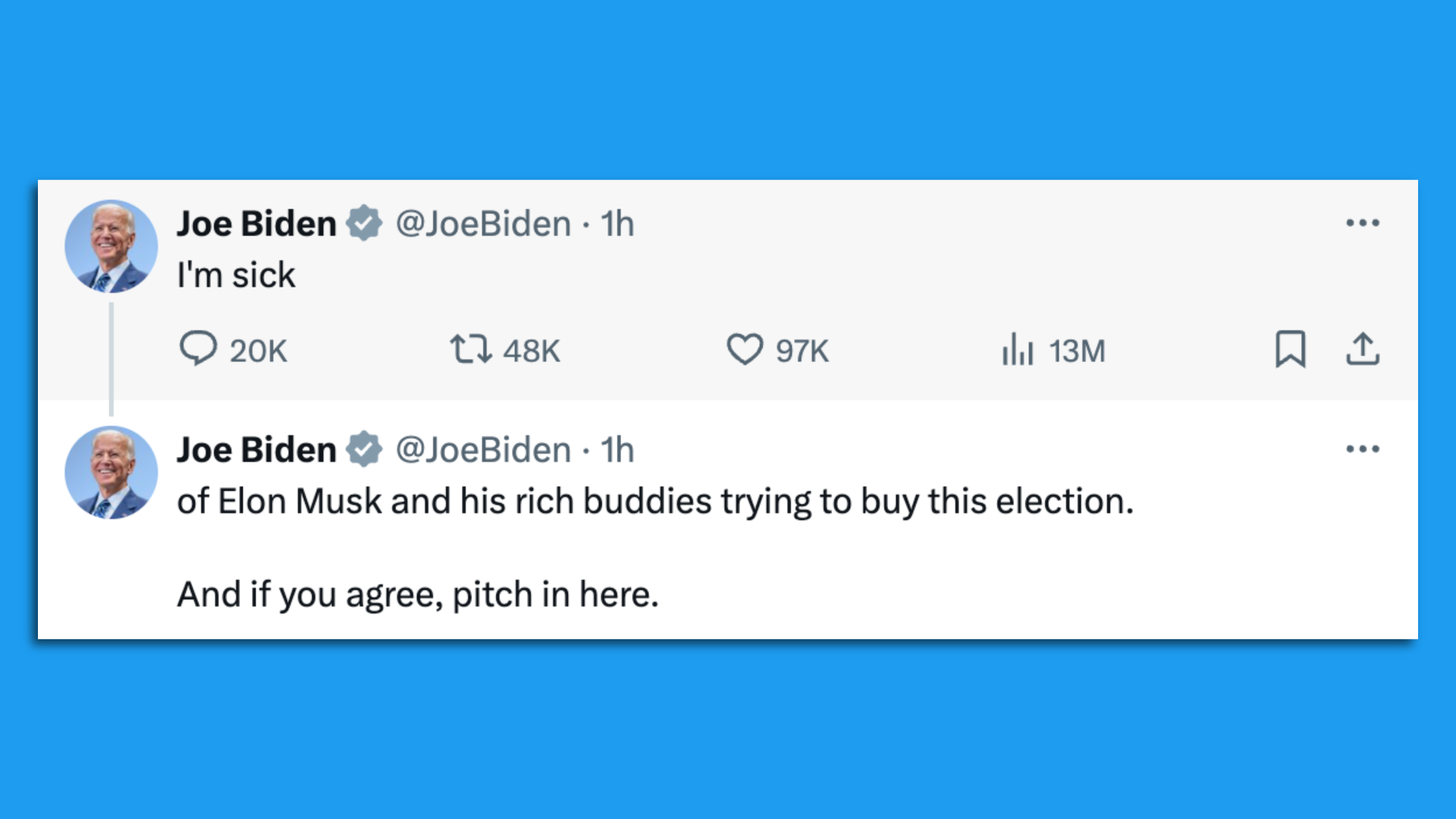Open Joe Biden display name on first tweet
Image resolution: width=1456 pixels, height=819 pixels.
pyautogui.click(x=256, y=224)
